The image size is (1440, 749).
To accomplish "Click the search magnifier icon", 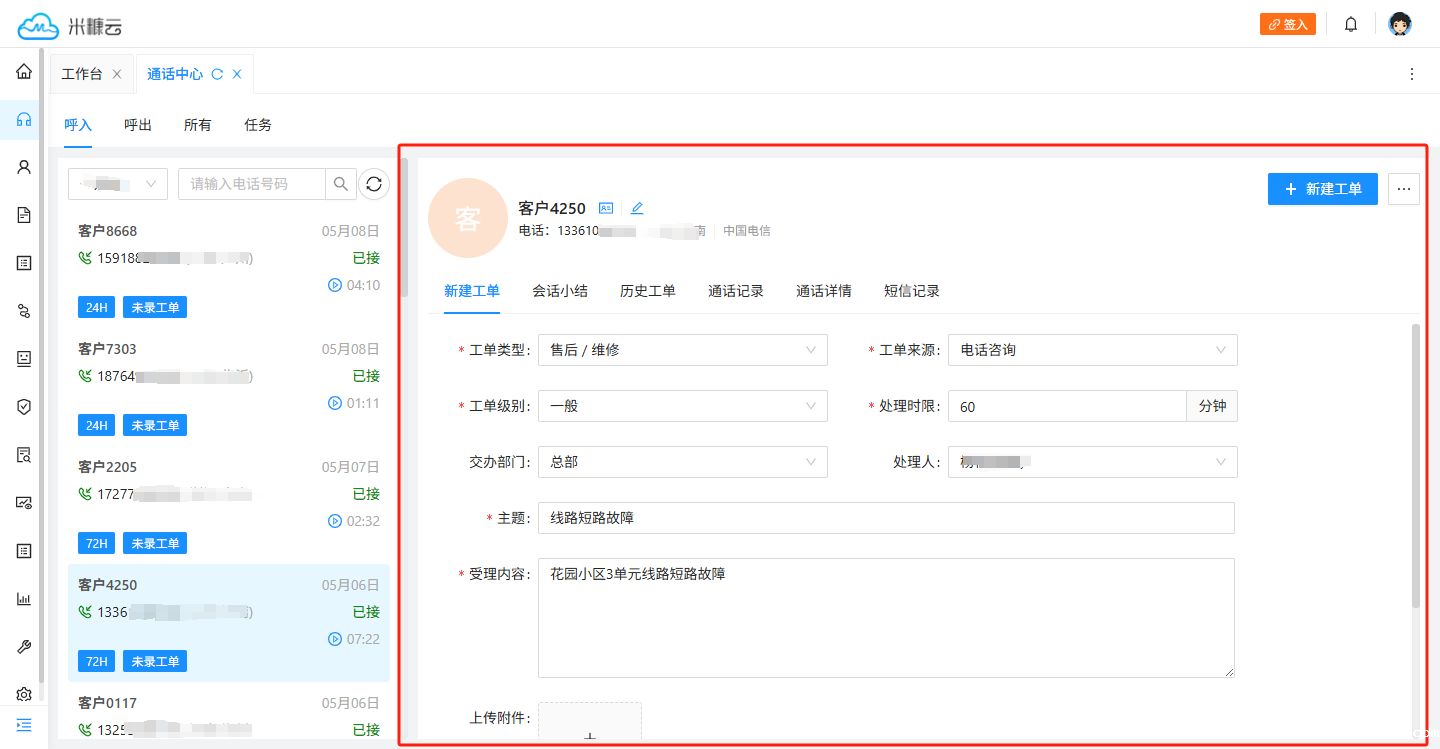I will pyautogui.click(x=341, y=184).
